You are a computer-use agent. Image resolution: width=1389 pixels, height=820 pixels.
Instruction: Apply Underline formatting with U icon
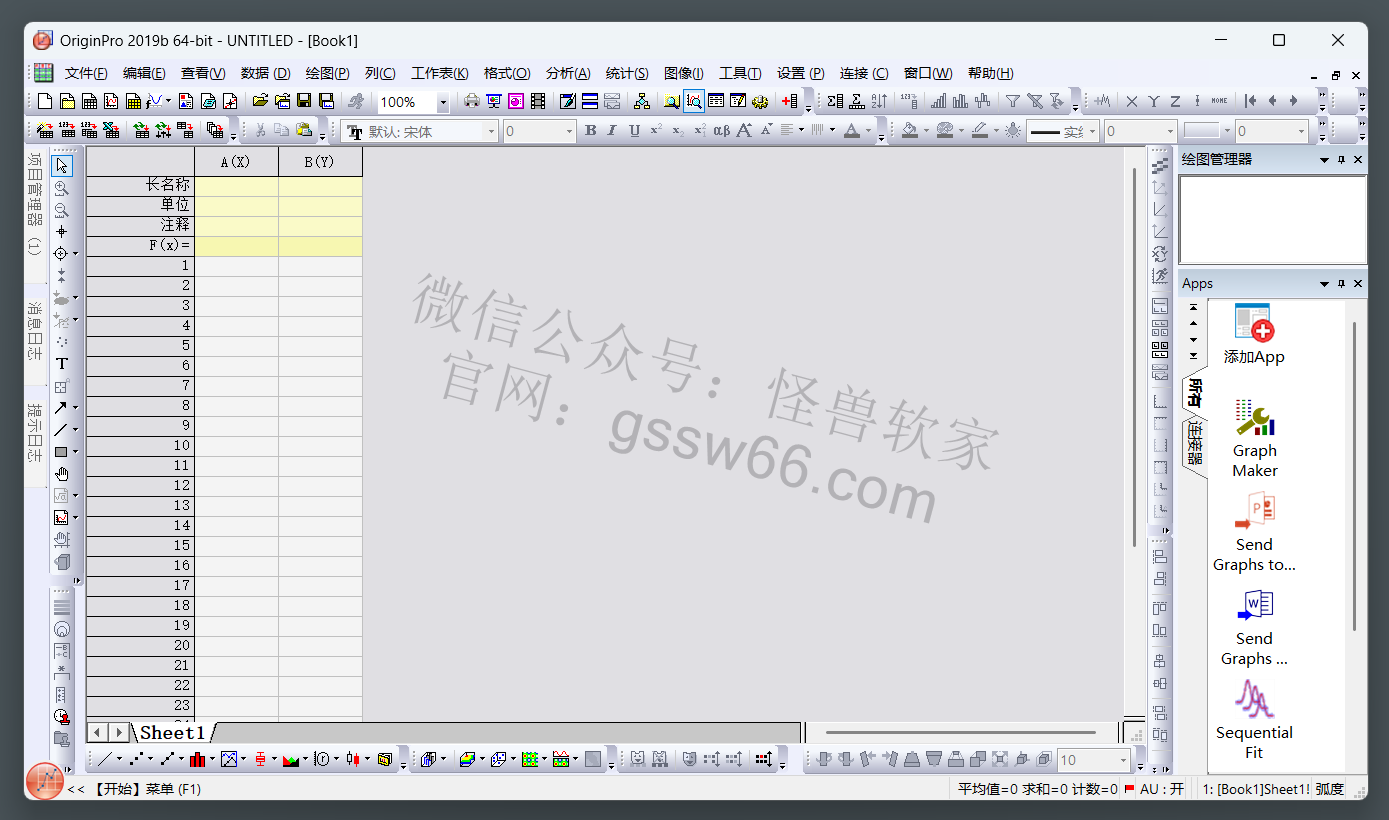click(x=634, y=130)
